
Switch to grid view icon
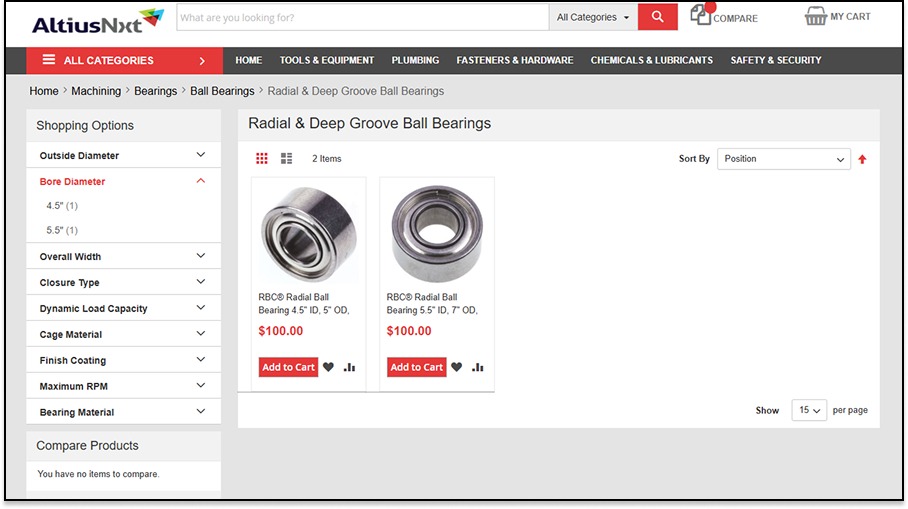click(x=262, y=159)
